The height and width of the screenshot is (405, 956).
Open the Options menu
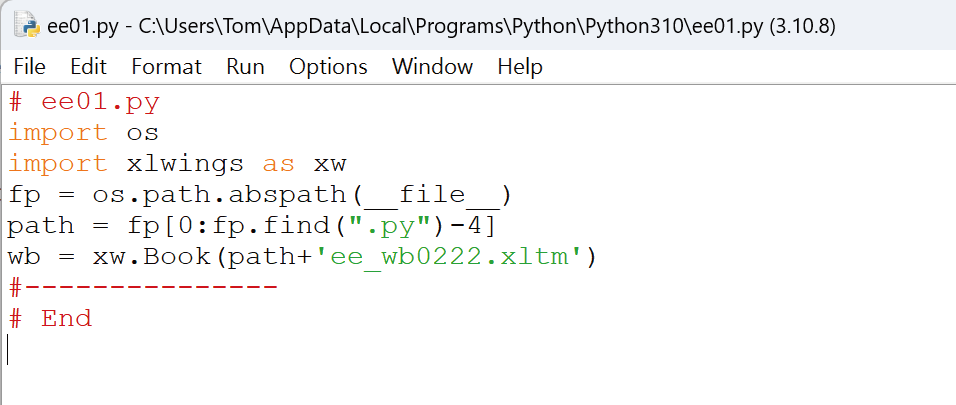point(328,66)
